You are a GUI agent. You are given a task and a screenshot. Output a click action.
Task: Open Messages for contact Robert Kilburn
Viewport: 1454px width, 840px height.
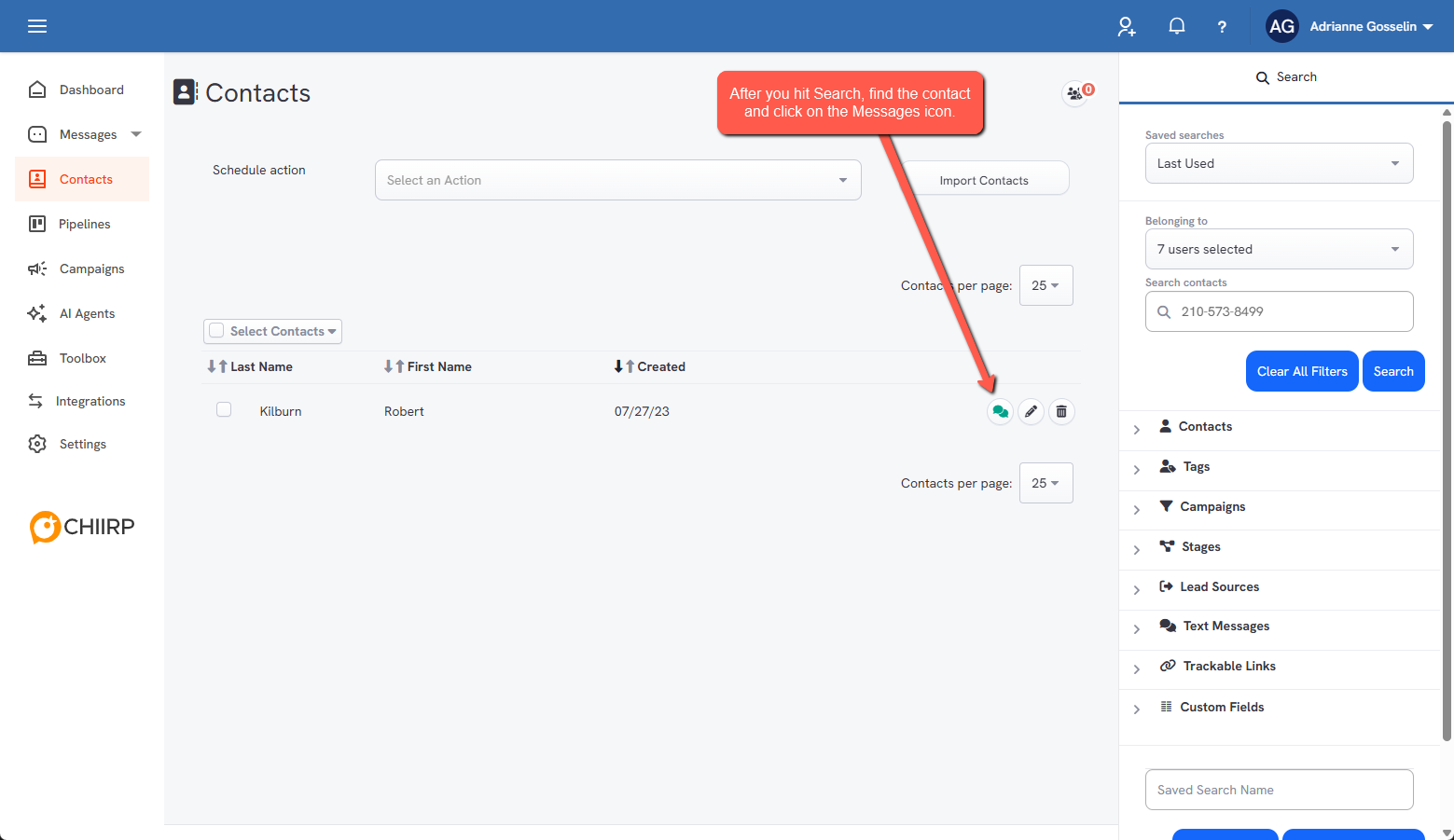pyautogui.click(x=1000, y=411)
